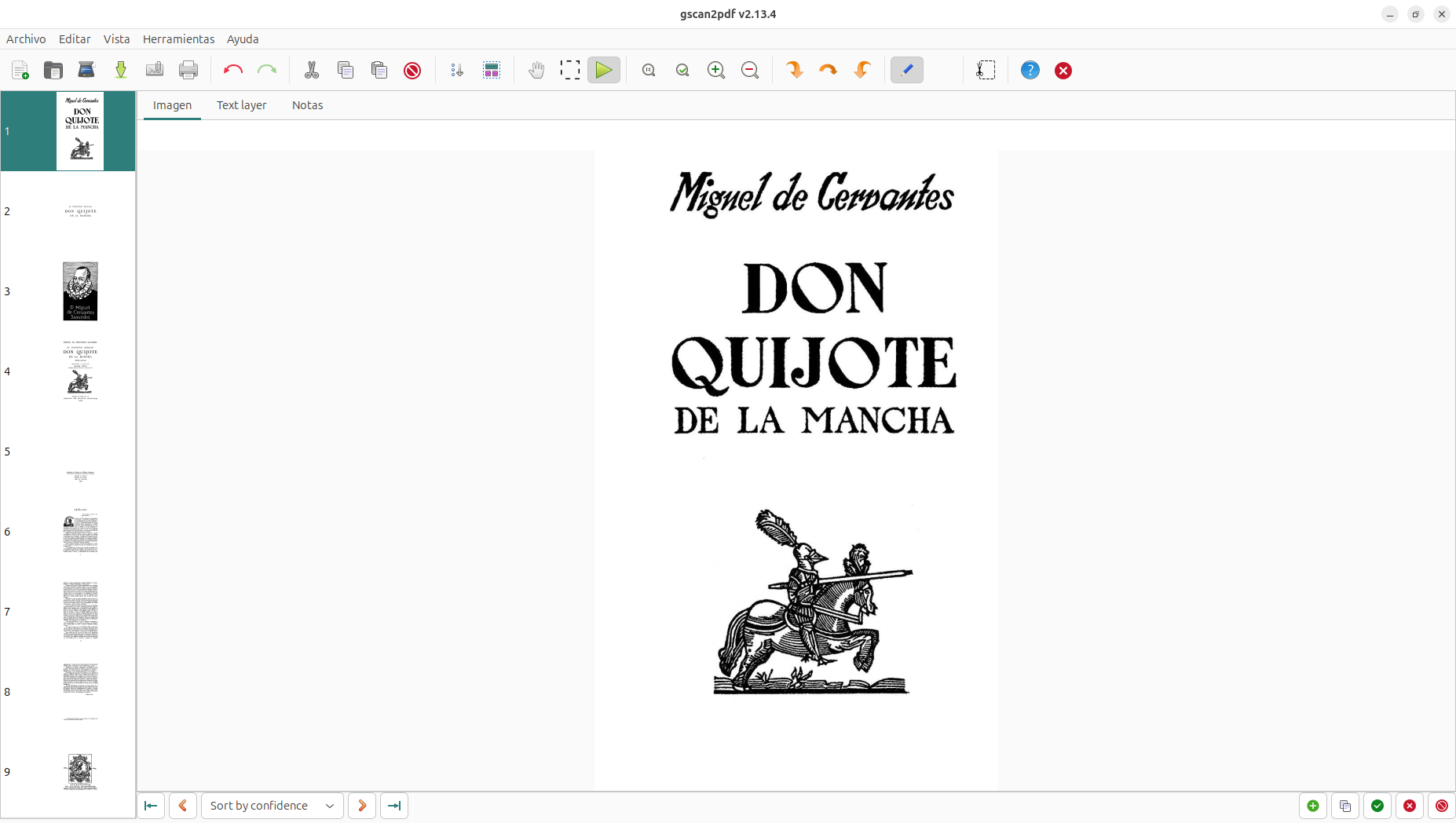The height and width of the screenshot is (823, 1456).
Task: Switch to the Imagen tab
Action: (x=172, y=105)
